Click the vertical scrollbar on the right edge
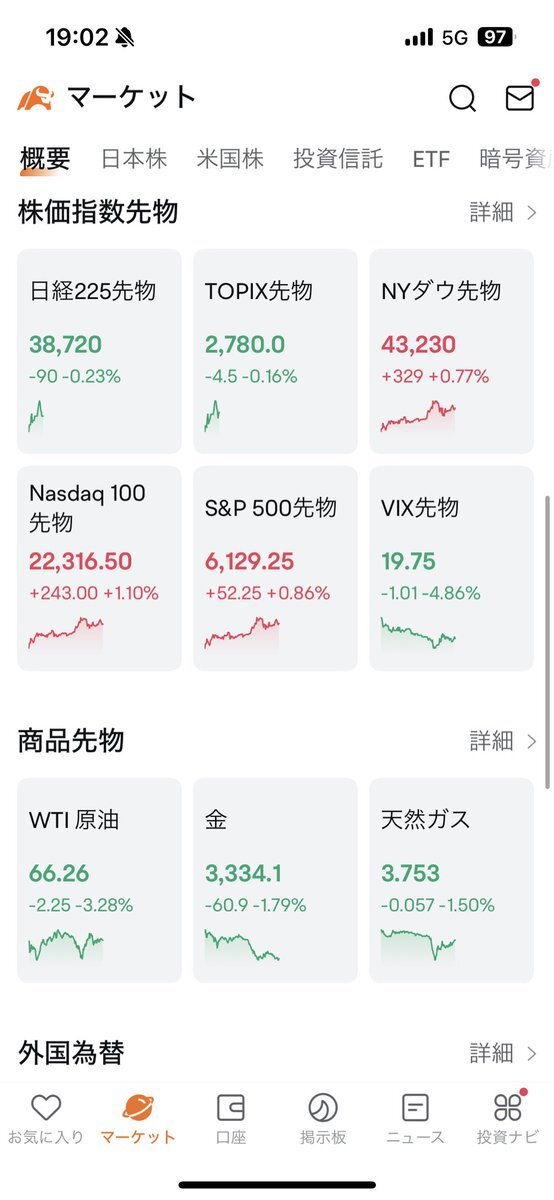This screenshot has width=554, height=1200. coord(547,640)
